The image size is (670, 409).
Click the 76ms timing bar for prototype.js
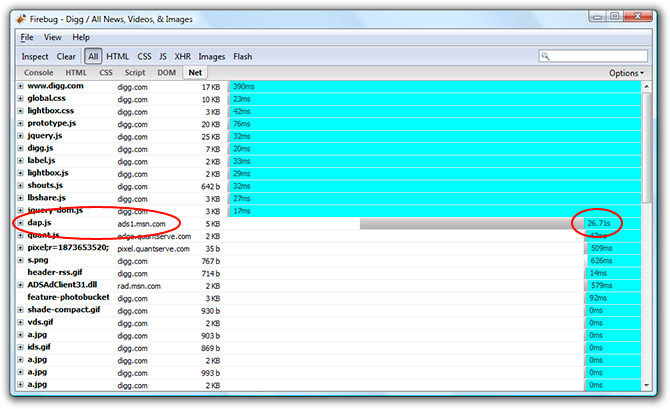point(435,124)
